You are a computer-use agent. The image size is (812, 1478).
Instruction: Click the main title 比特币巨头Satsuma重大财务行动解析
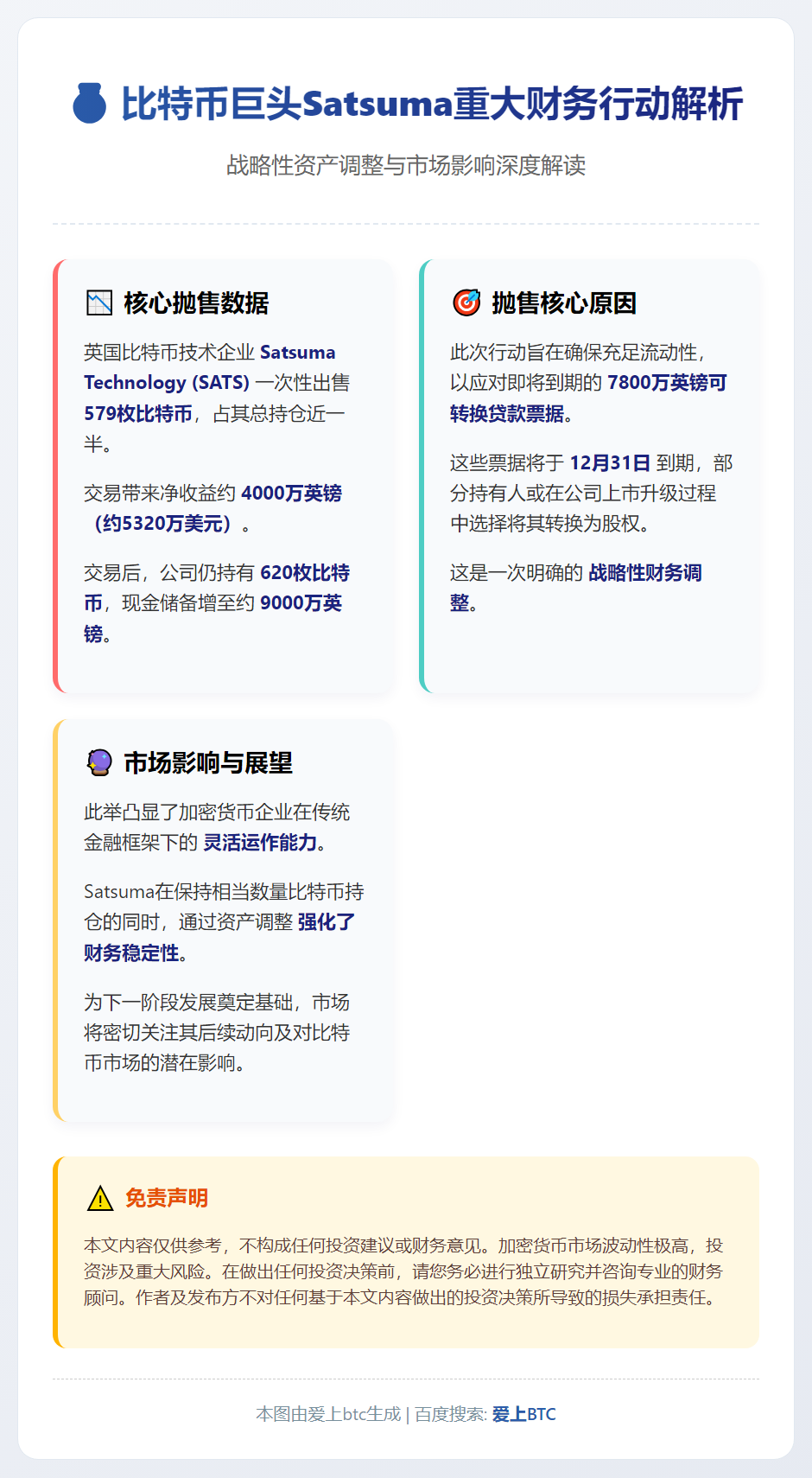click(x=432, y=104)
